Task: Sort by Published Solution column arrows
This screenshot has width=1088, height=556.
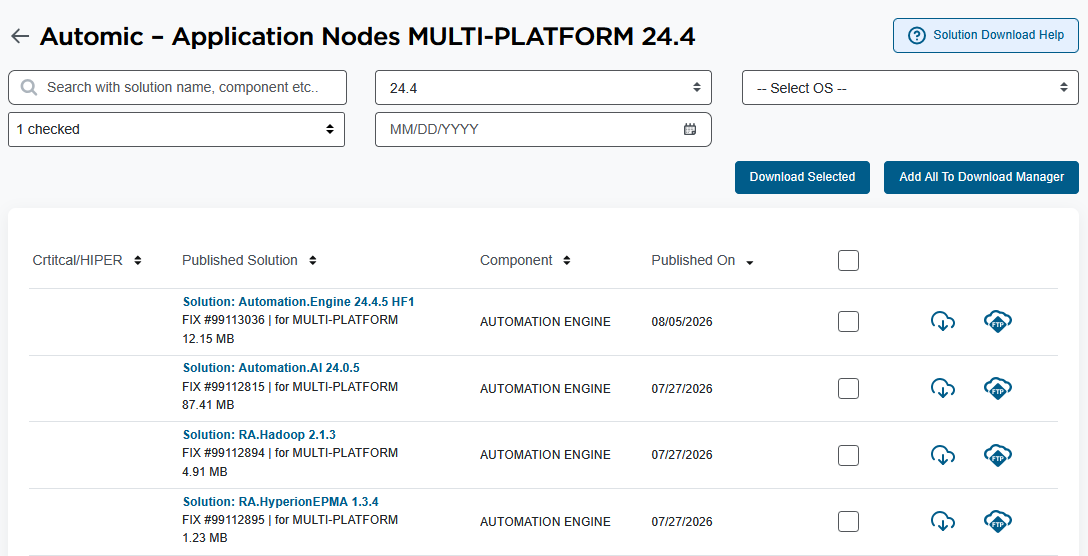Action: (x=312, y=260)
